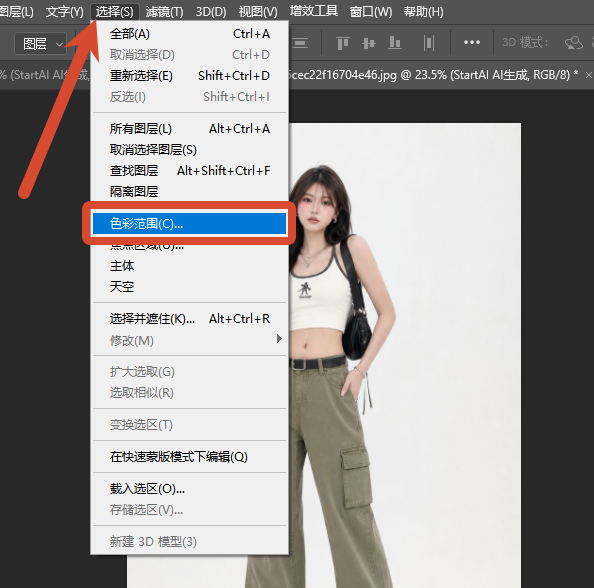Choose 天空 sky selection
Screen dimensions: 594x588
click(x=189, y=286)
